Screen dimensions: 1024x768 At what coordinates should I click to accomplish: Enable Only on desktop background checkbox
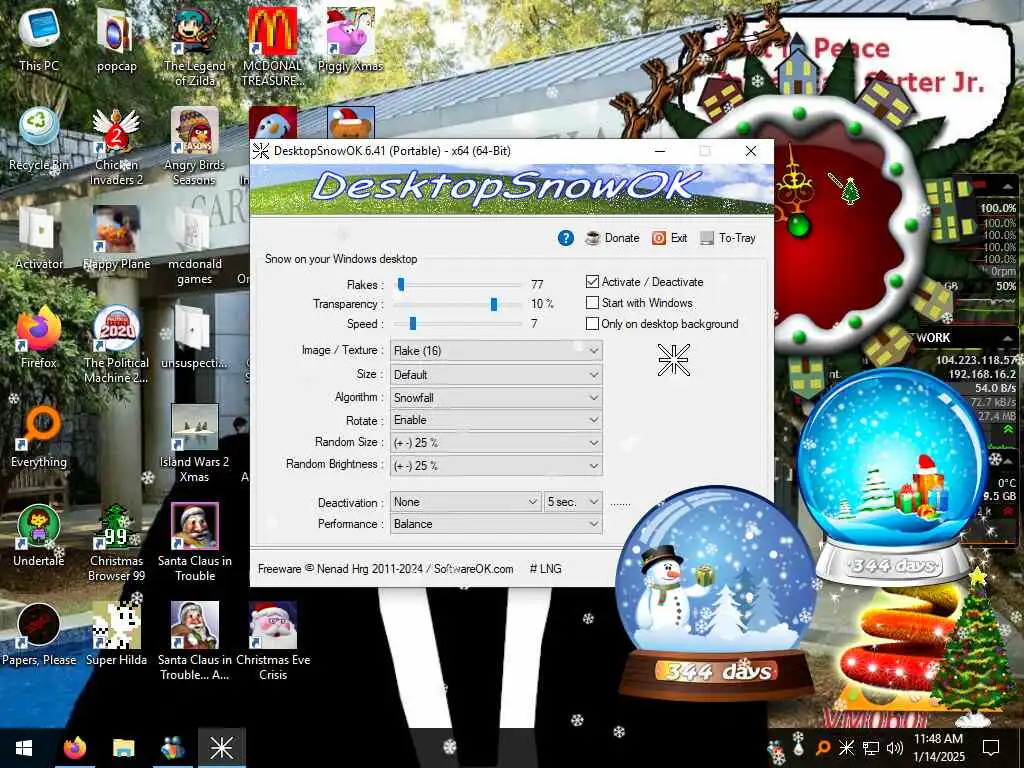[x=592, y=324]
